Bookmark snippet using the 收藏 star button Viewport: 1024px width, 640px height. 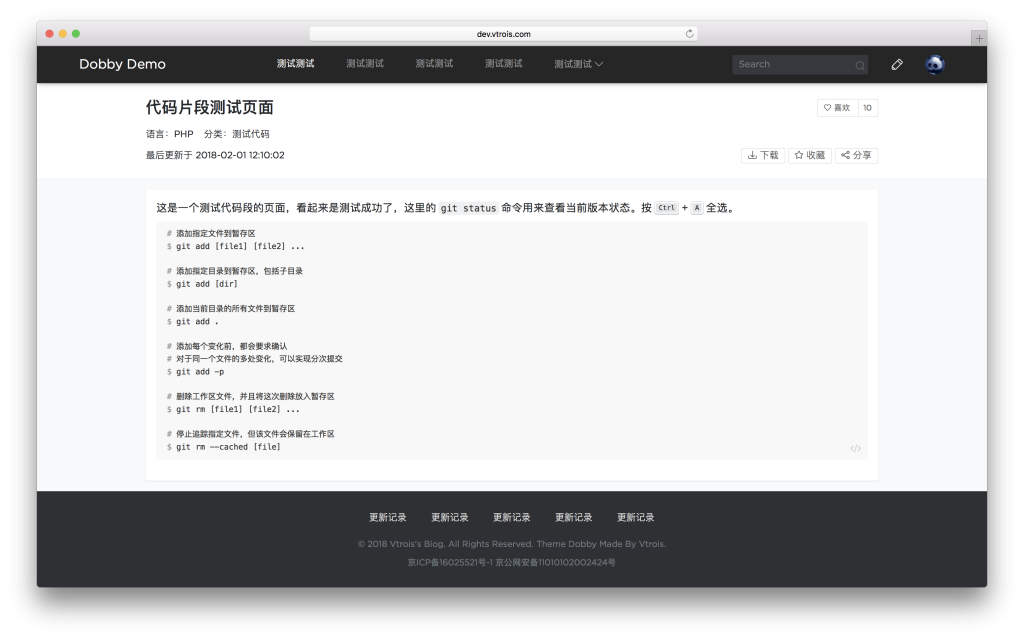coord(810,155)
